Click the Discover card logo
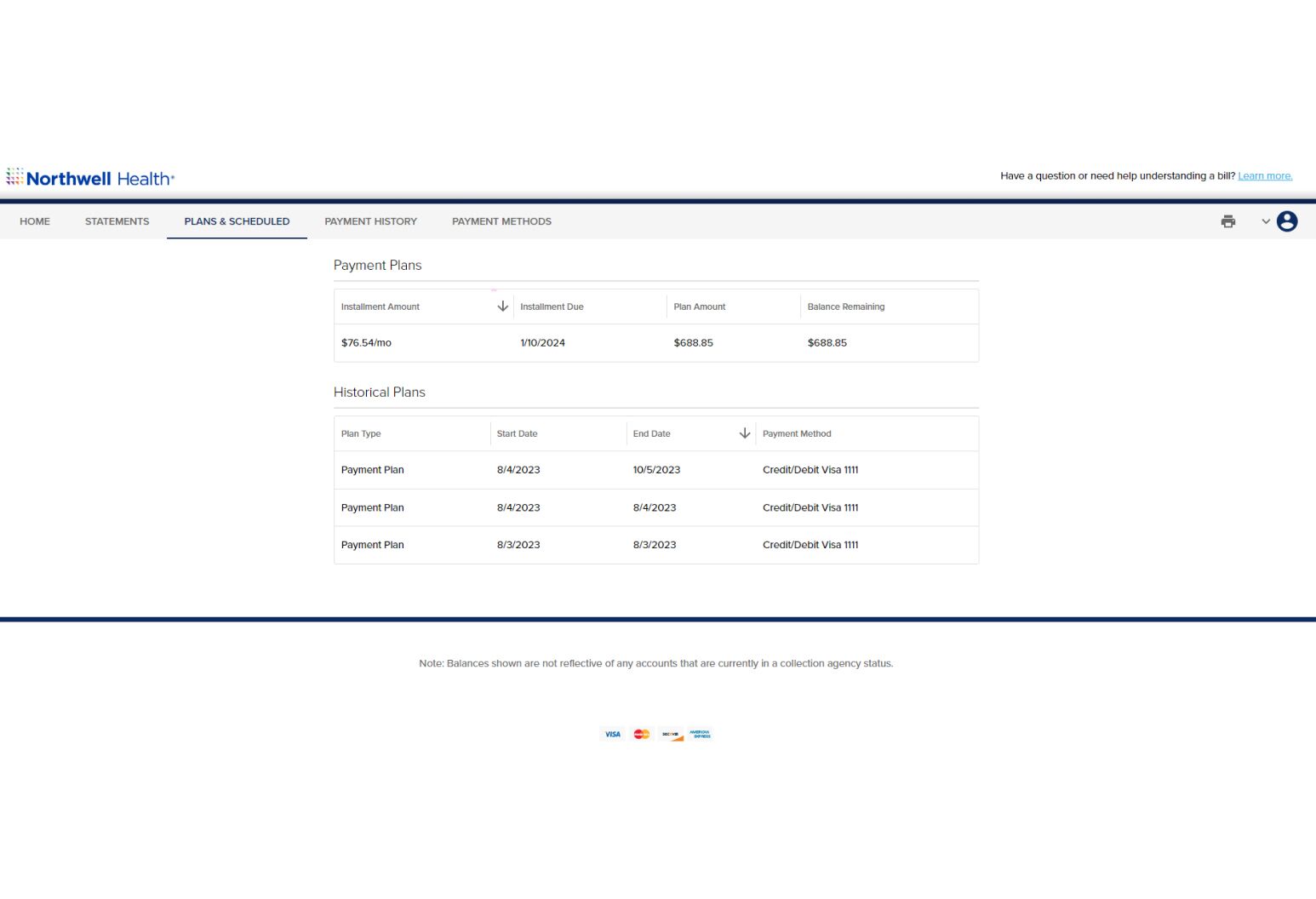Screen dimensions: 1316x899 pyautogui.click(x=671, y=734)
